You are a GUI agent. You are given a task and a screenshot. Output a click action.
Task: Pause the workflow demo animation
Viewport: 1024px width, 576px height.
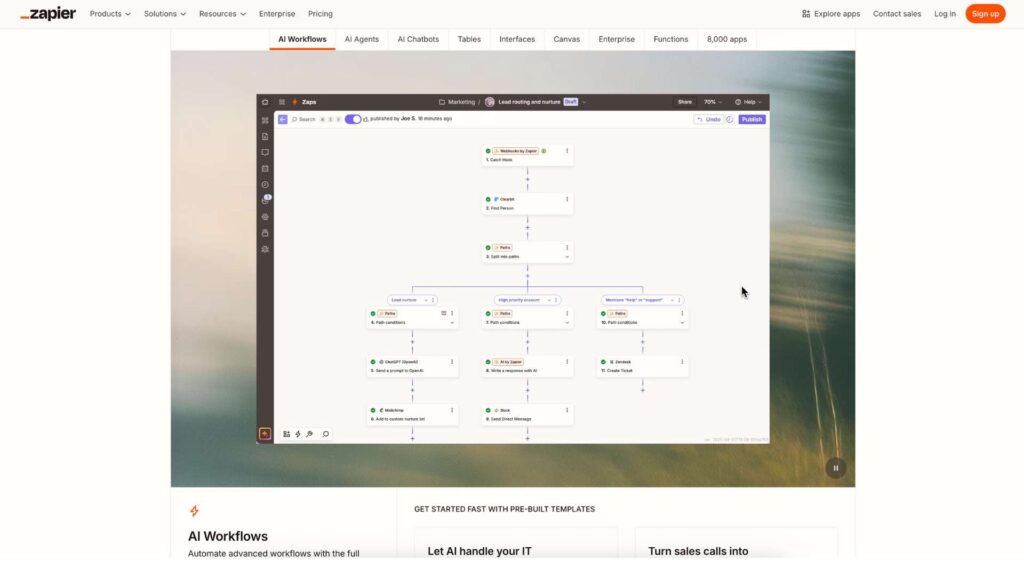tap(835, 467)
